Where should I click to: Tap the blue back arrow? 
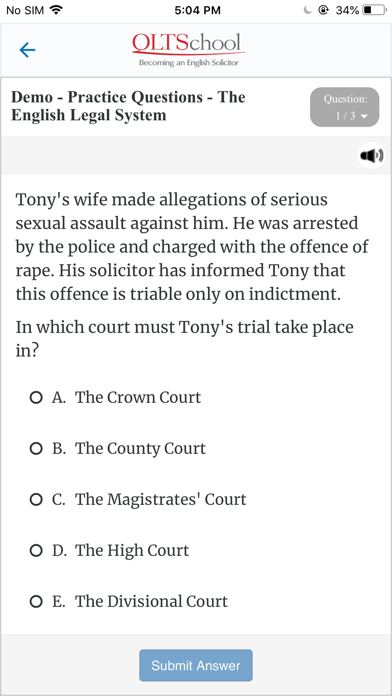pos(28,50)
